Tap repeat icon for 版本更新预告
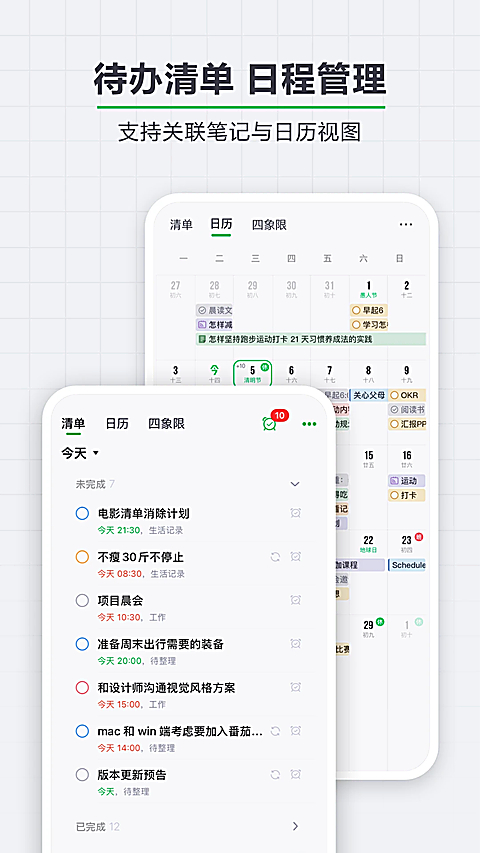The image size is (480, 853). pos(275,774)
